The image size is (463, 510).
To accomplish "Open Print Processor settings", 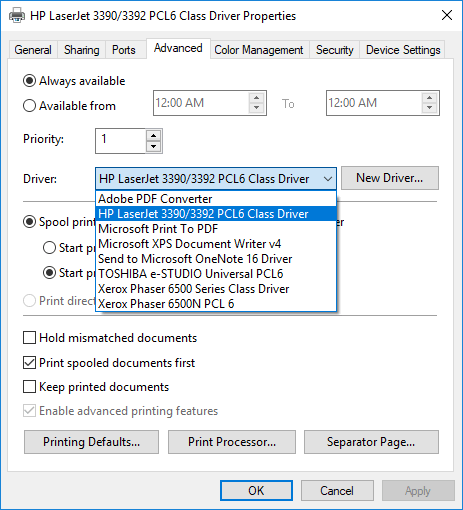I will (232, 442).
